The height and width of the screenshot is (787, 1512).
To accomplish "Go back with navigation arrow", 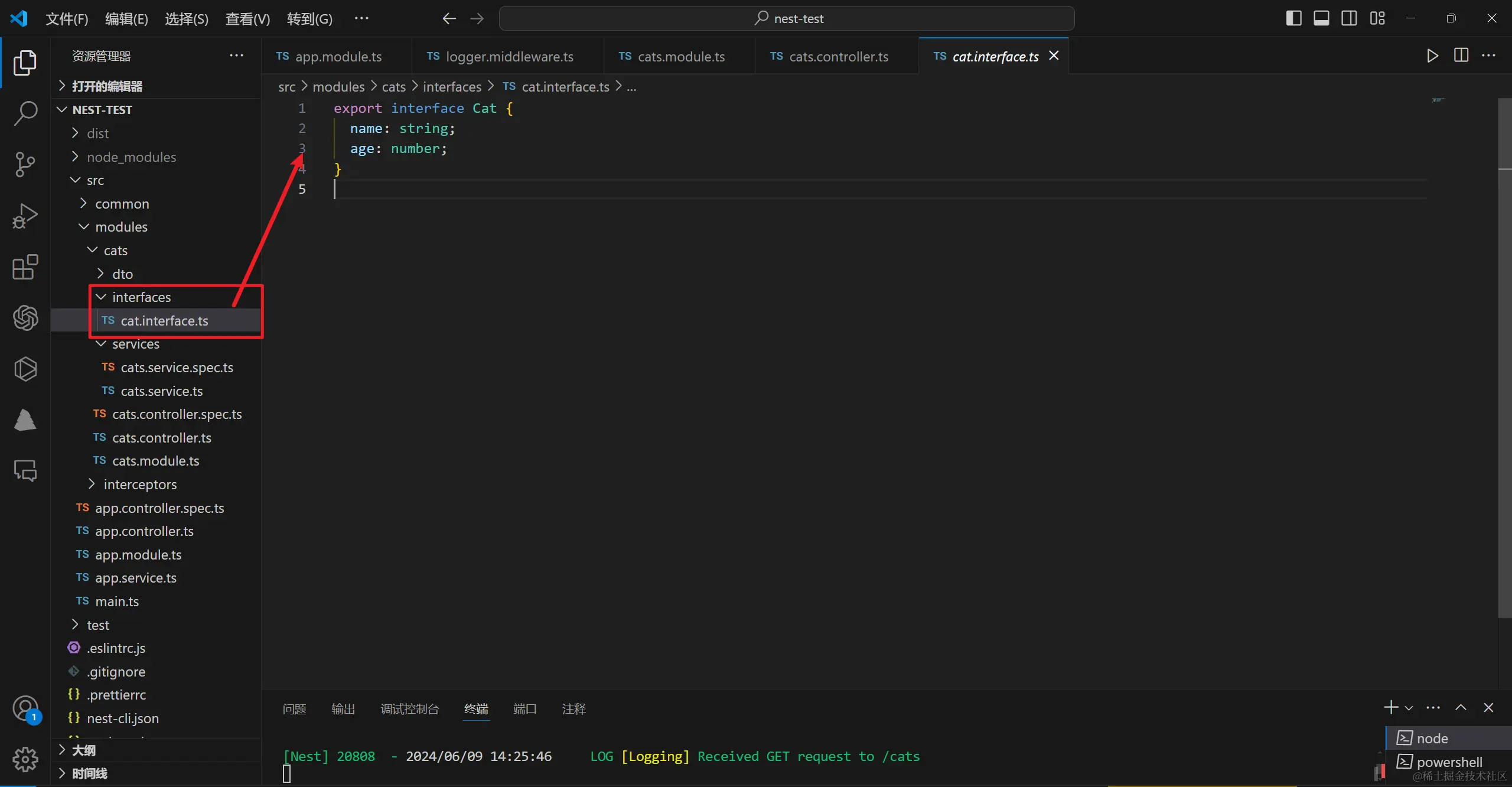I will pyautogui.click(x=449, y=18).
